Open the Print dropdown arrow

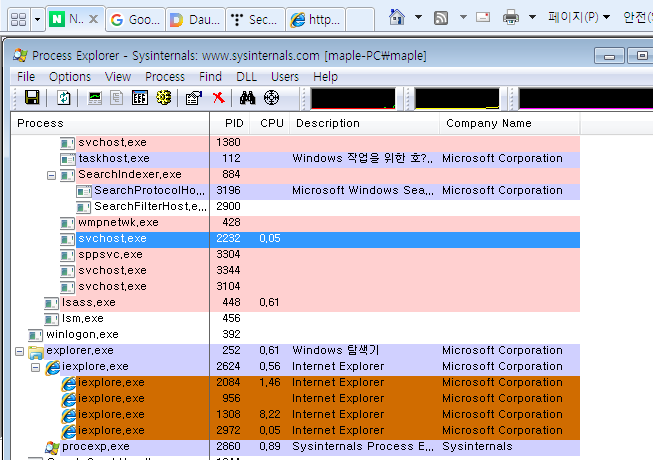click(x=532, y=17)
